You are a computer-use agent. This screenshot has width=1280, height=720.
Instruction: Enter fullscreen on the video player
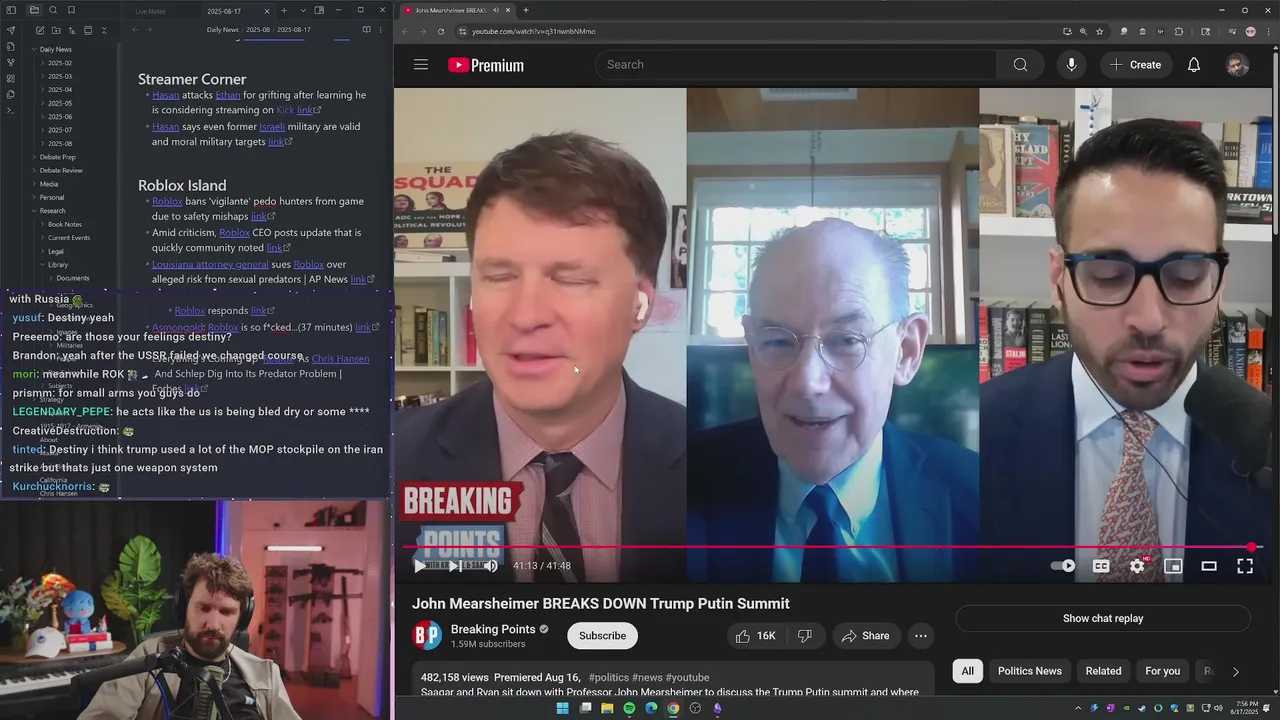(x=1245, y=566)
